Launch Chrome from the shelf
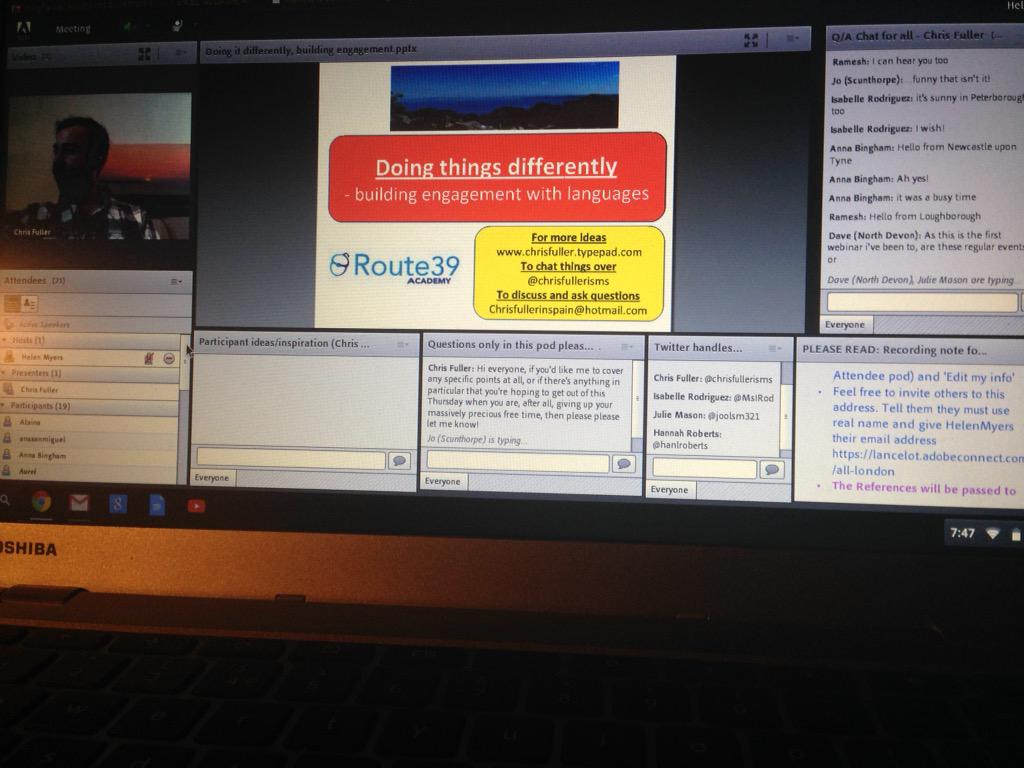Screen dimensions: 1024x768 40,505
